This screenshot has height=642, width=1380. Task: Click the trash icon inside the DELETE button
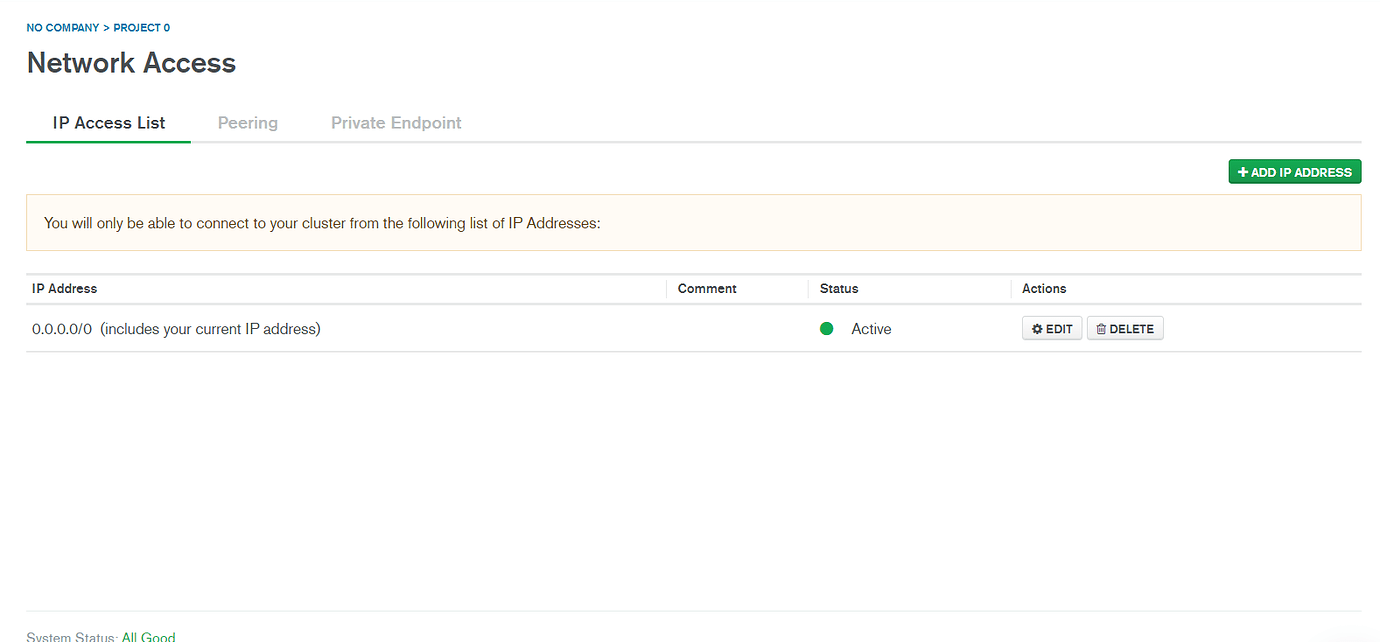pos(1100,328)
